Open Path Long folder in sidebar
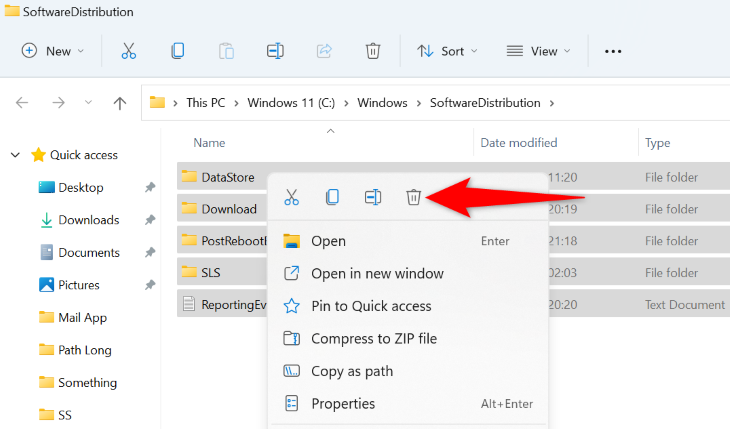The width and height of the screenshot is (730, 429). coord(85,350)
